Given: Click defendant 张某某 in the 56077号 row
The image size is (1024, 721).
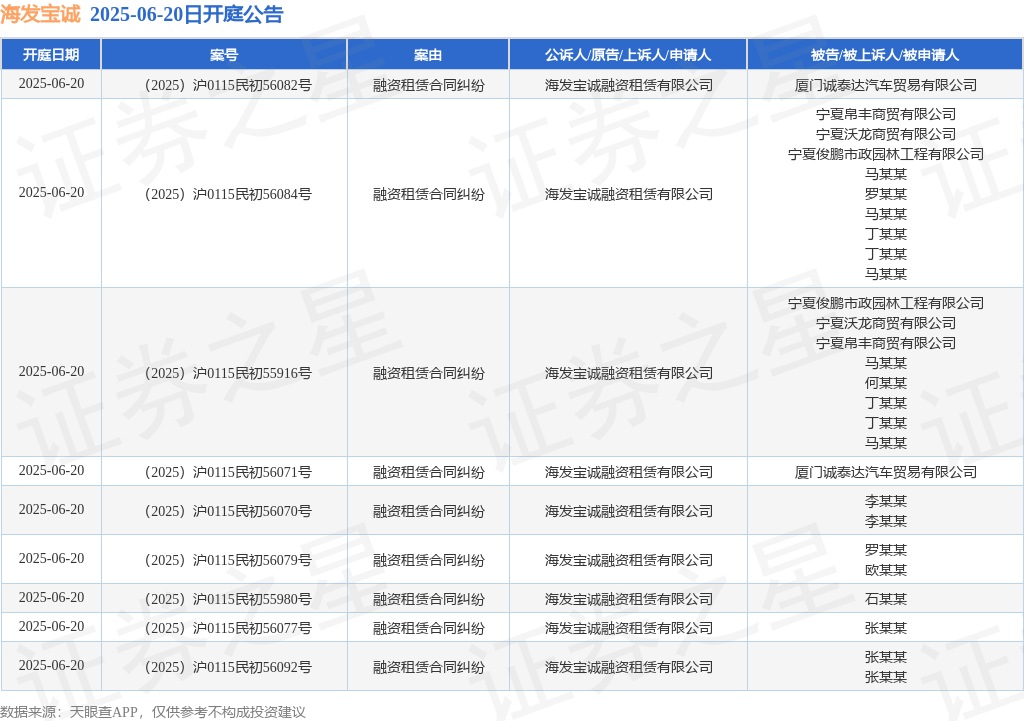Looking at the screenshot, I should click(x=886, y=628).
